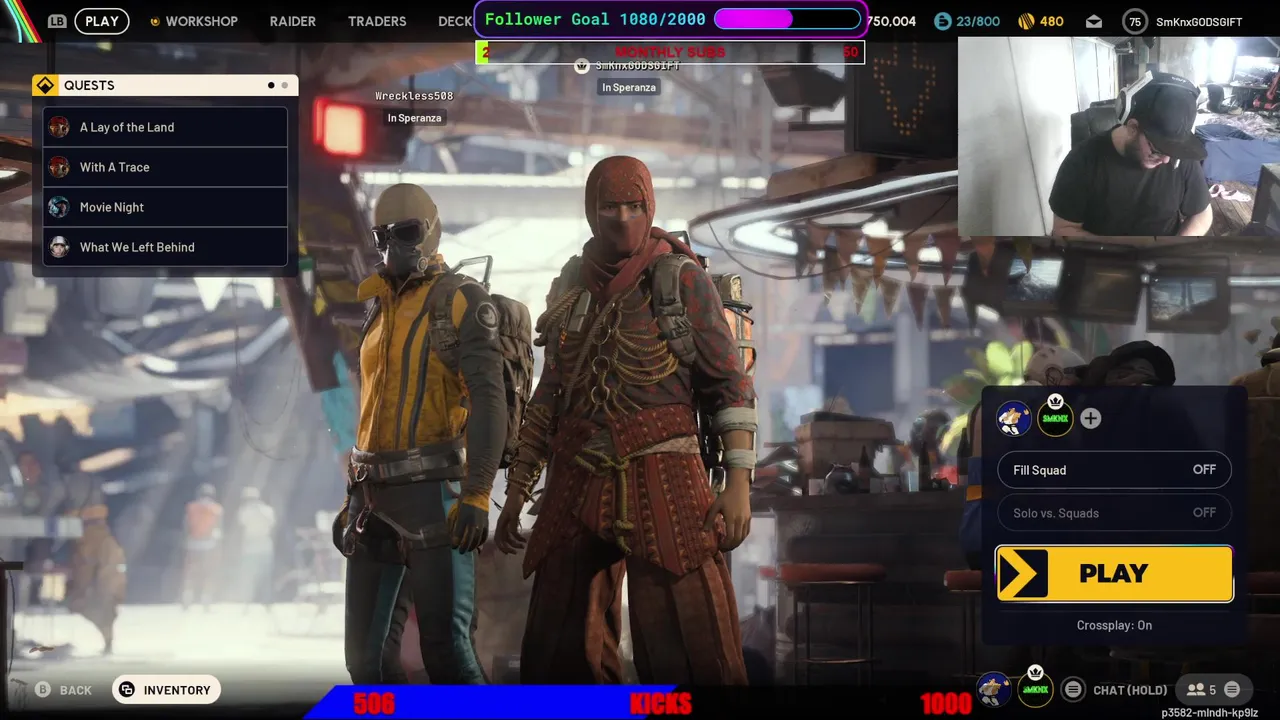1280x720 pixels.
Task: Toggle the Fill Squad option
Action: 1114,470
